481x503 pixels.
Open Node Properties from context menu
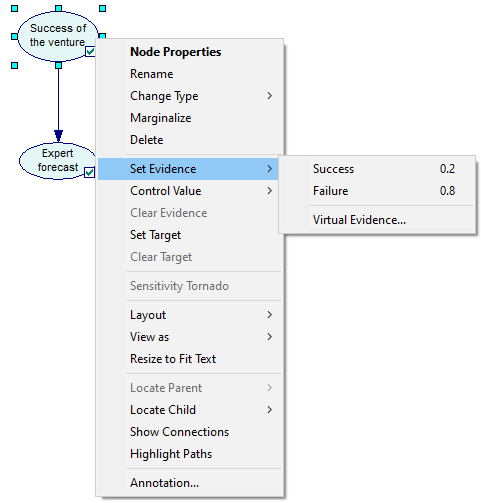coord(175,52)
